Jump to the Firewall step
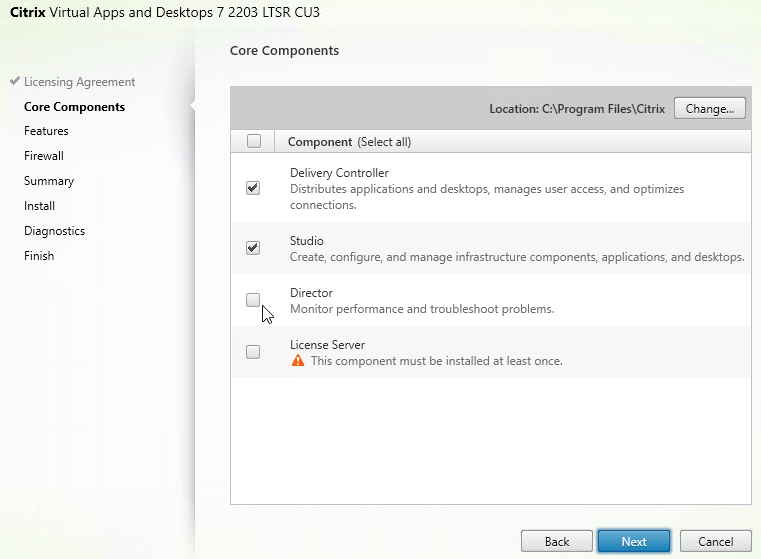This screenshot has height=559, width=761. (44, 156)
